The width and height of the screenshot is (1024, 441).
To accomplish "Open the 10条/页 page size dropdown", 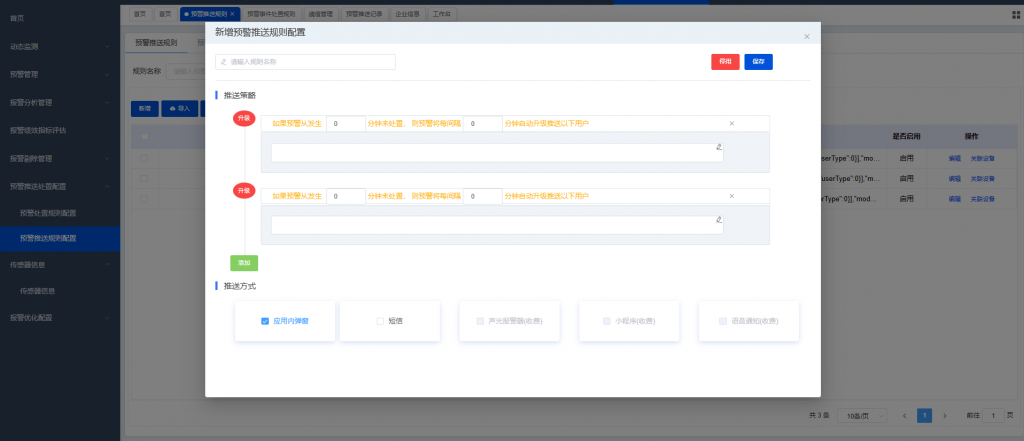I will pos(856,415).
